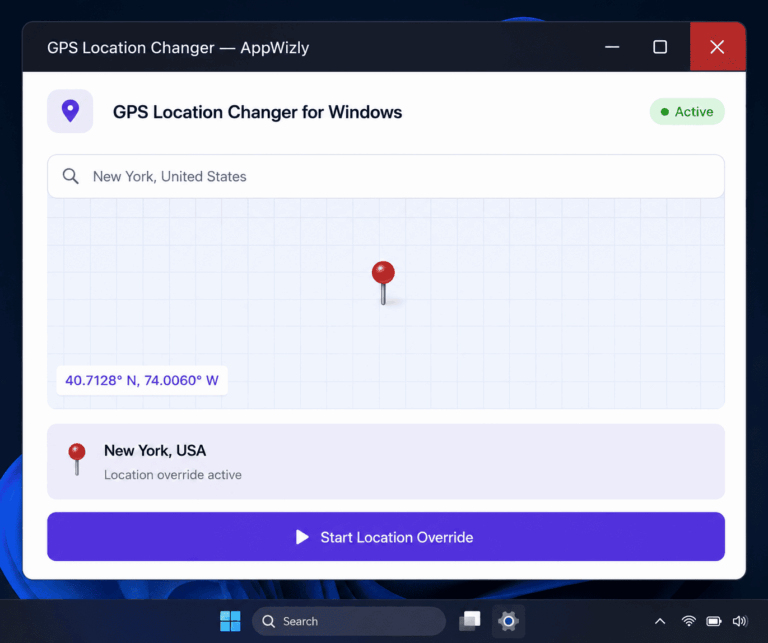Click the Location override active status text
Image resolution: width=768 pixels, height=643 pixels.
[172, 475]
